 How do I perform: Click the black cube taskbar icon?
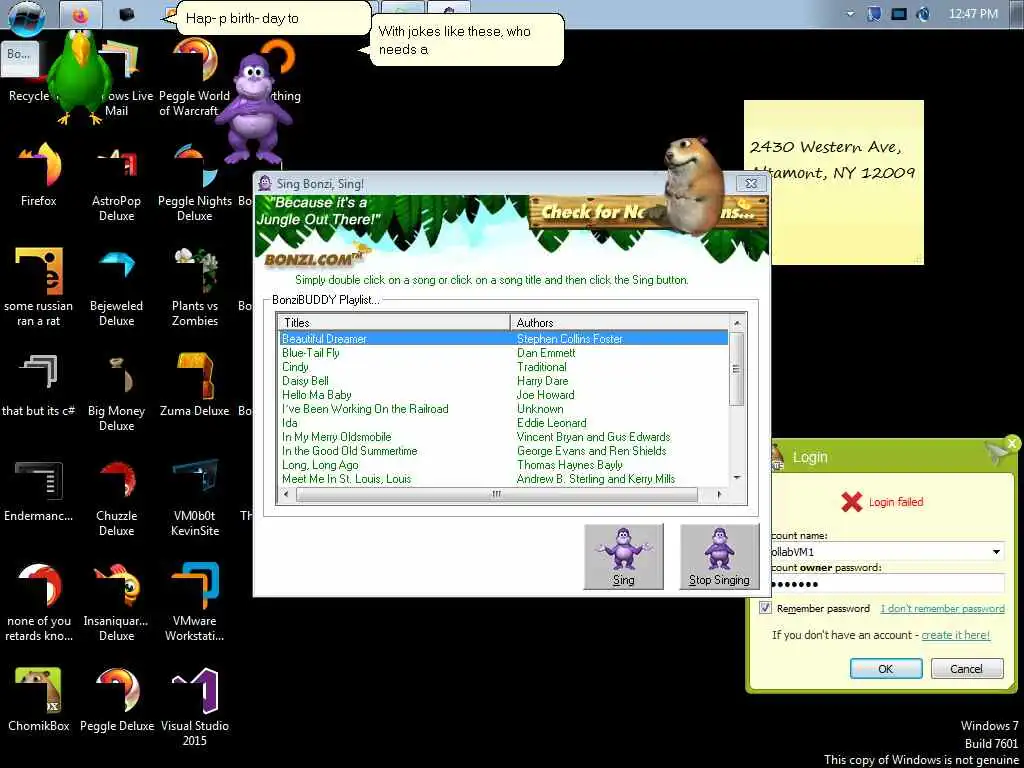coord(126,14)
